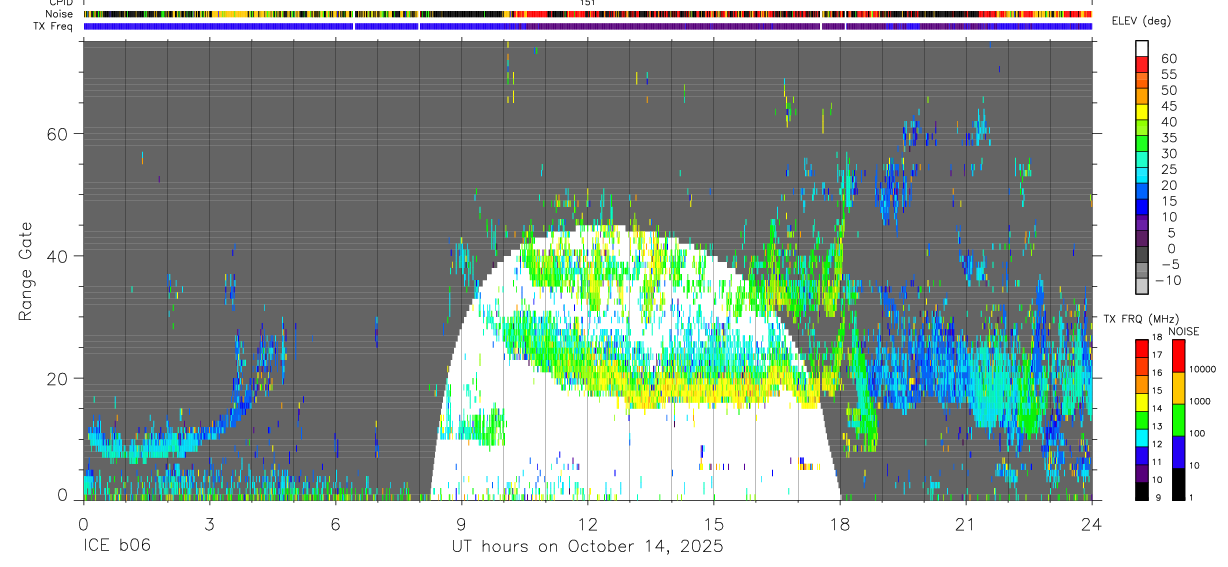Click the 'ELEV (deg)' color bar title

tap(1141, 21)
